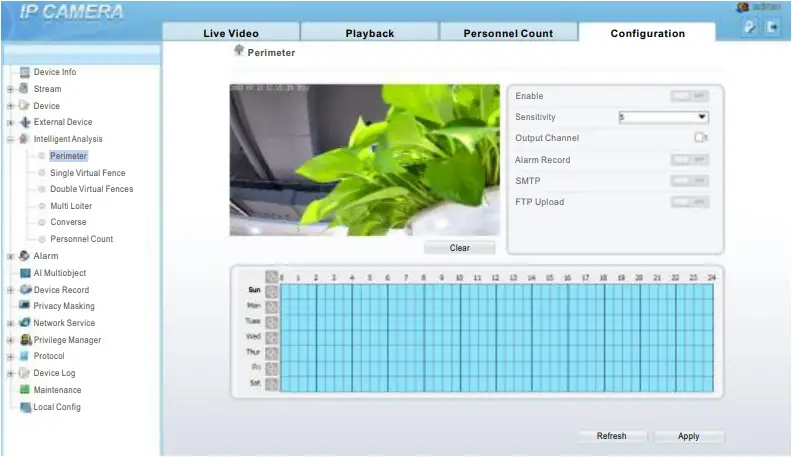Click the Sun row in the schedule grid
Viewport: 792px width, 457px height.
click(x=497, y=291)
